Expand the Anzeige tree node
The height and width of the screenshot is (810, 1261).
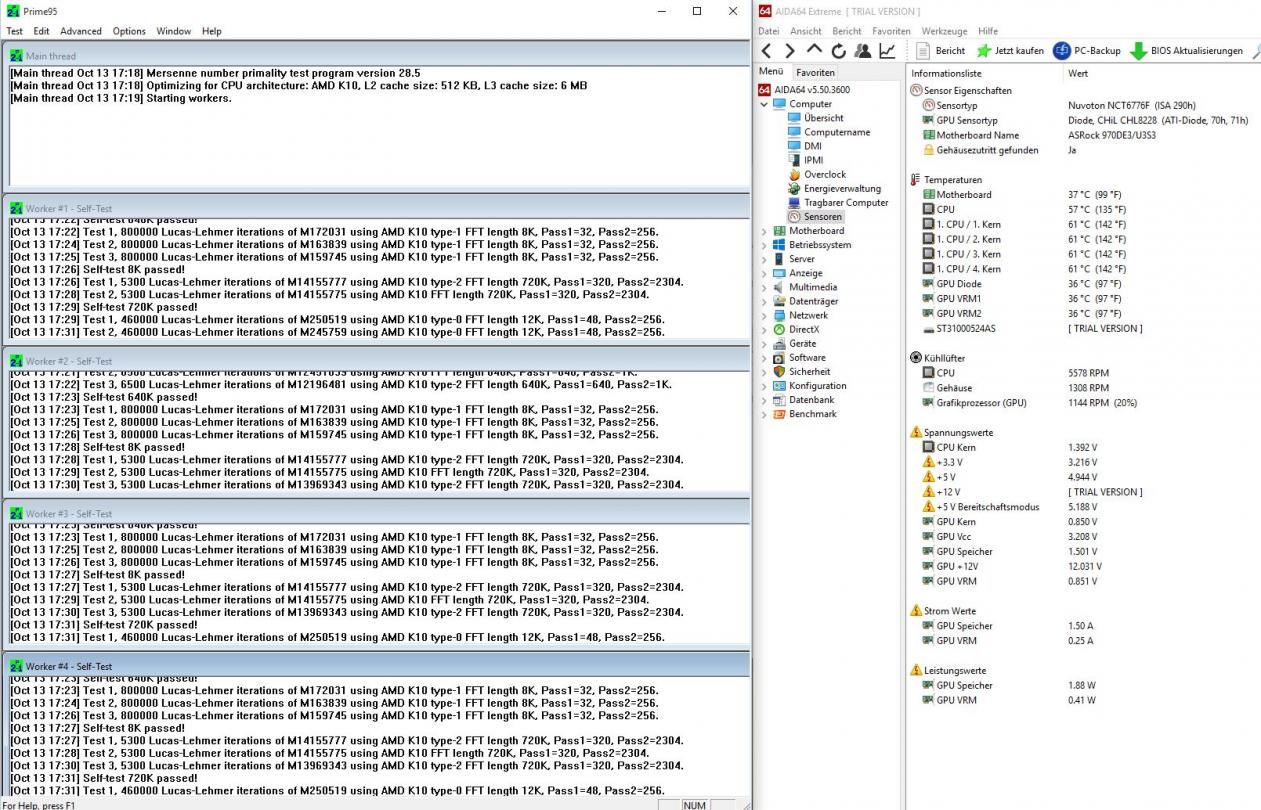pos(764,273)
